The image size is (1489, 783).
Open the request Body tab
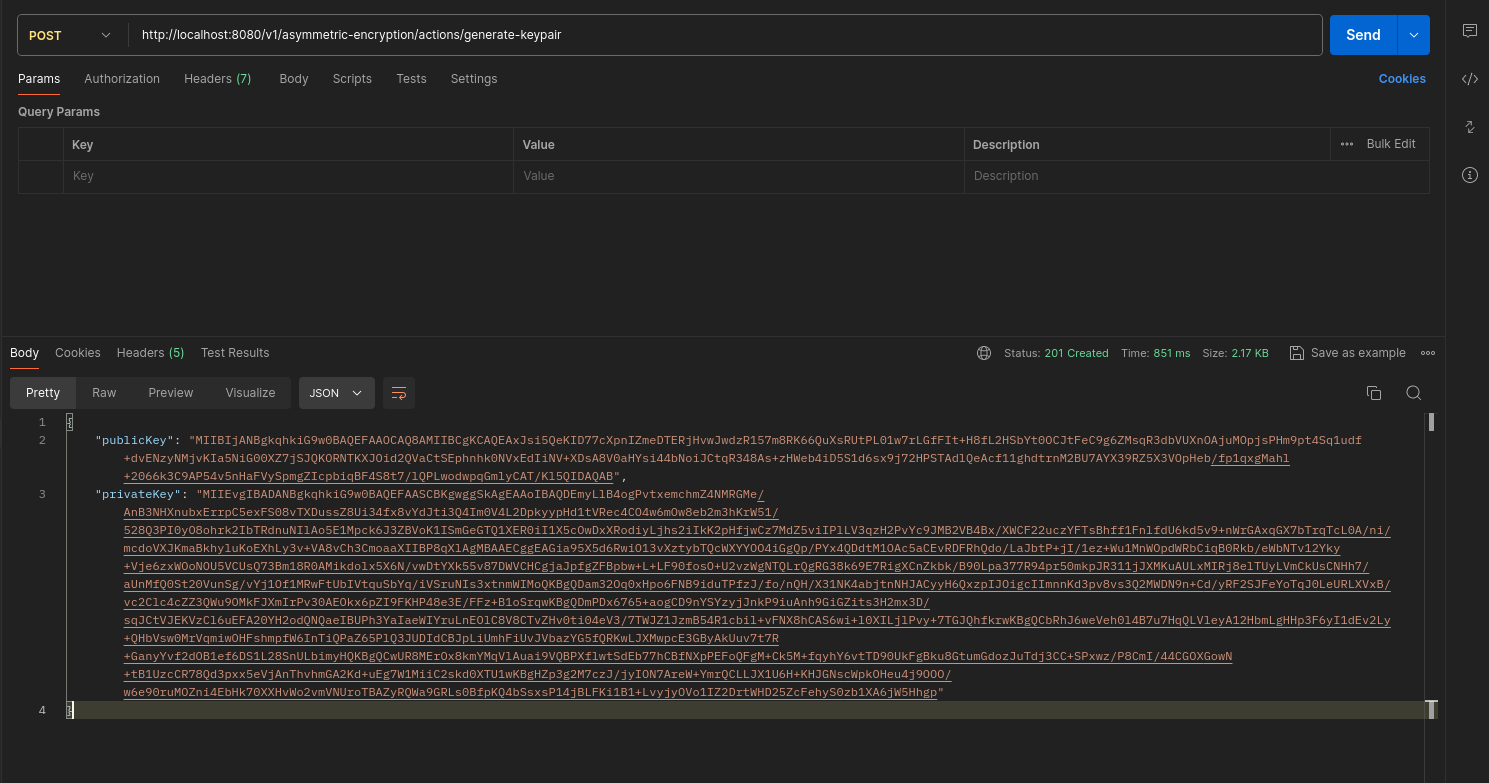click(294, 79)
